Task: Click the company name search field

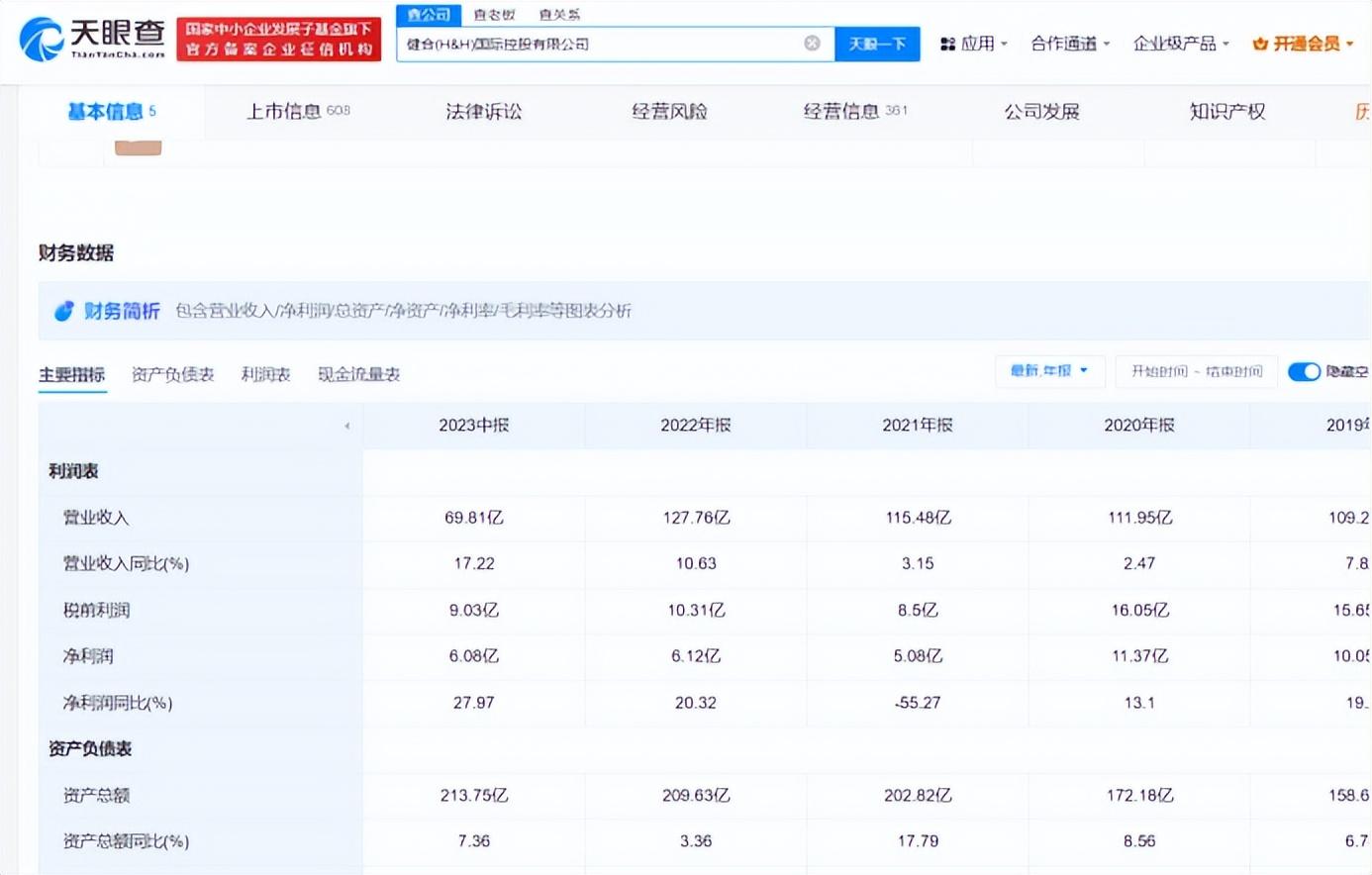Action: [x=594, y=44]
